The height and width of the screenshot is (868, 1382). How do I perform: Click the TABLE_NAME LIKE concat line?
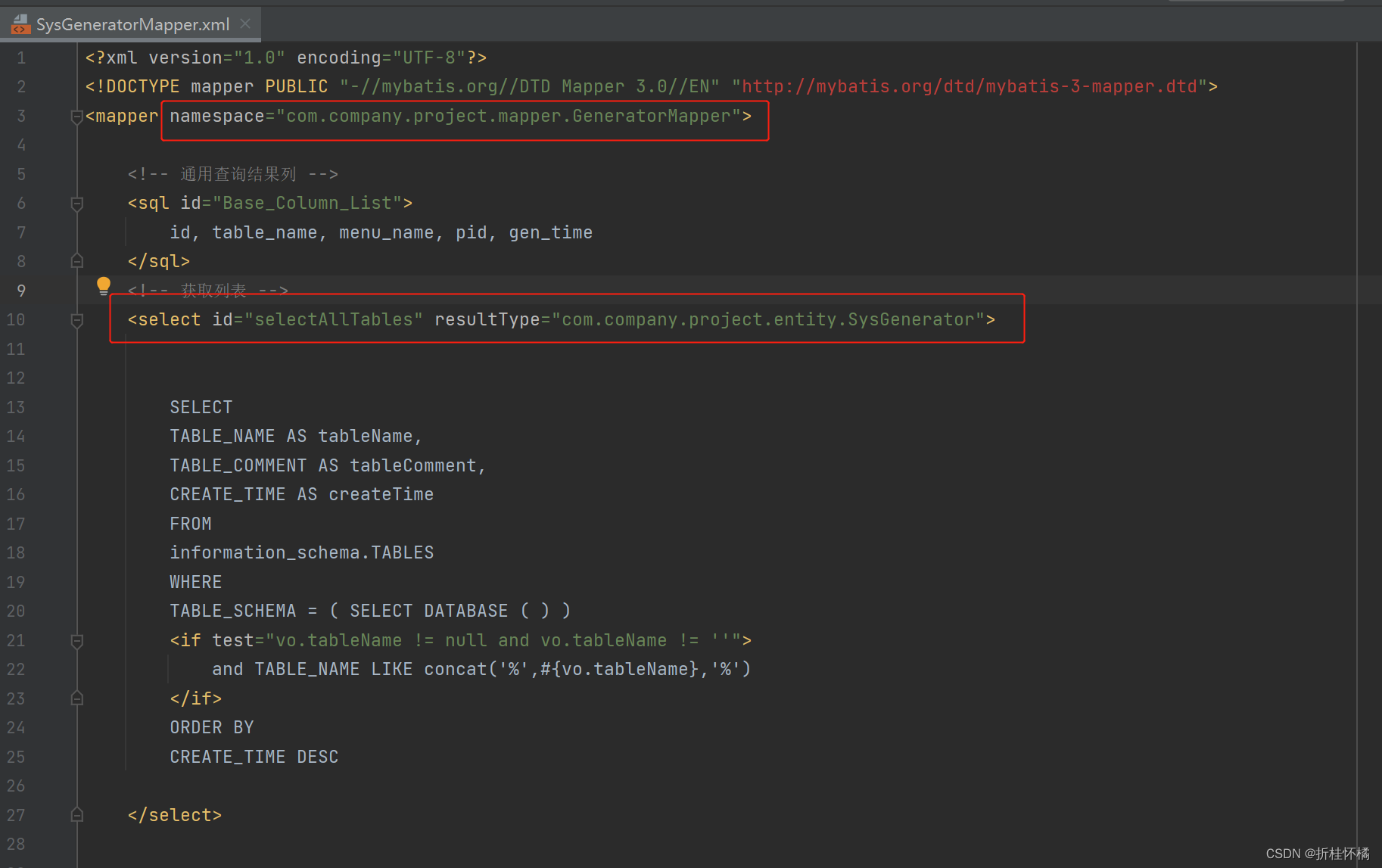pyautogui.click(x=481, y=669)
